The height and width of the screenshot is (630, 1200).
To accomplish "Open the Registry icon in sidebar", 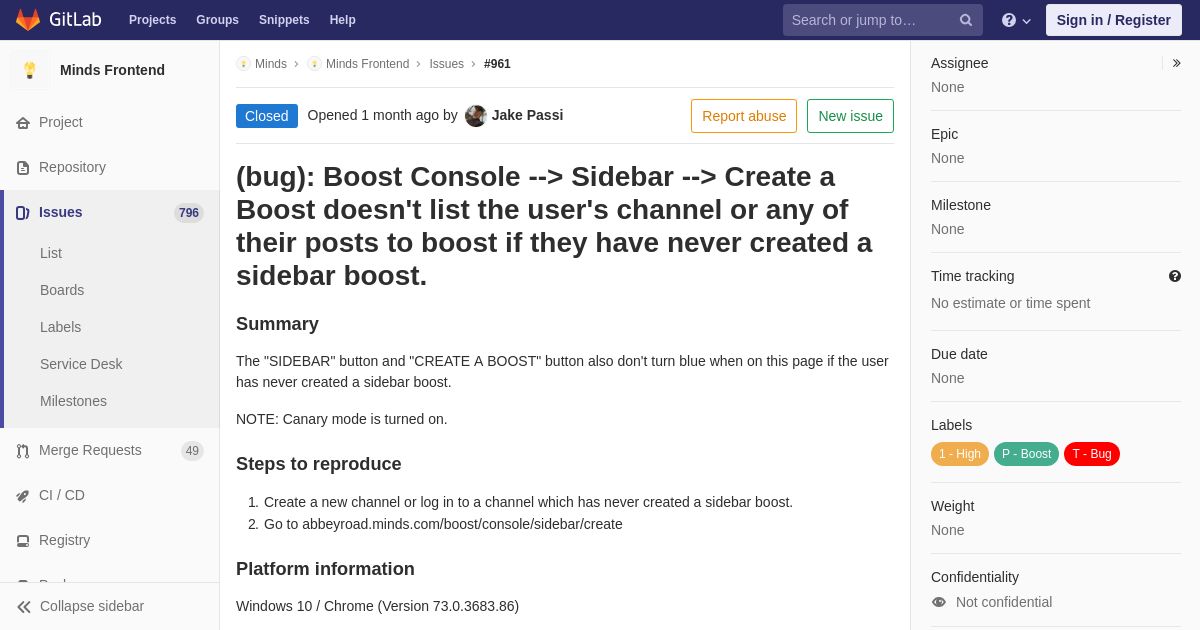I will 23,541.
